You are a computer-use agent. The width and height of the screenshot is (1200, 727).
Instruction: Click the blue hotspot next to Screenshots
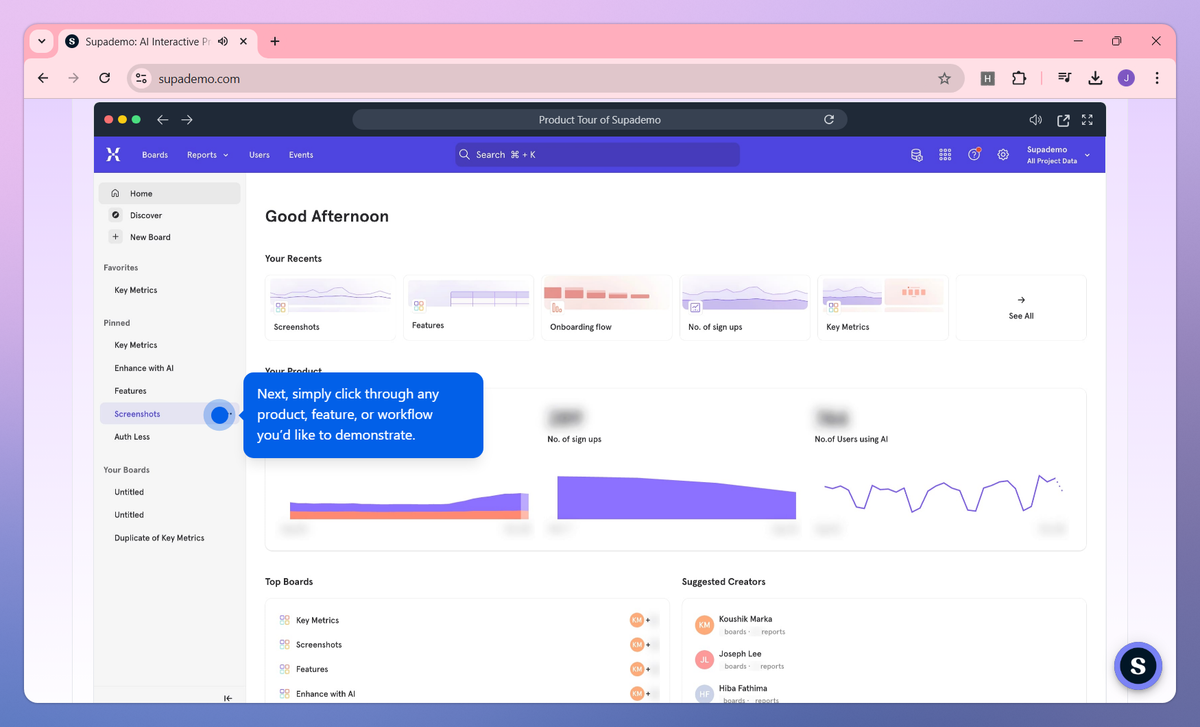(220, 415)
